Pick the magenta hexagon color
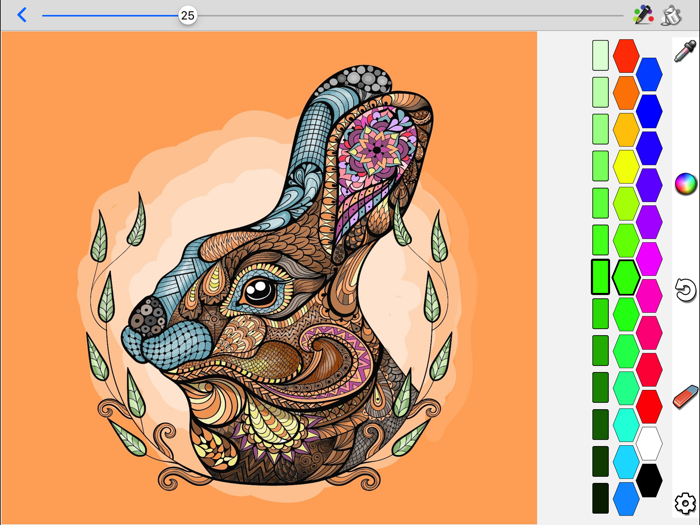The image size is (700, 525). click(649, 259)
